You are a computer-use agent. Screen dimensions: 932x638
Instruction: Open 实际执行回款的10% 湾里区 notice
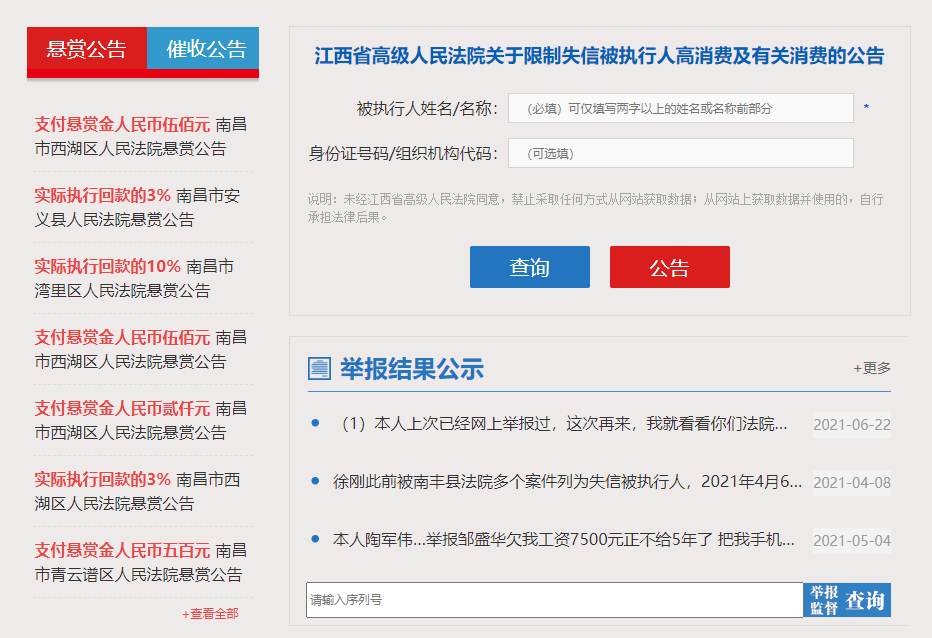(134, 278)
